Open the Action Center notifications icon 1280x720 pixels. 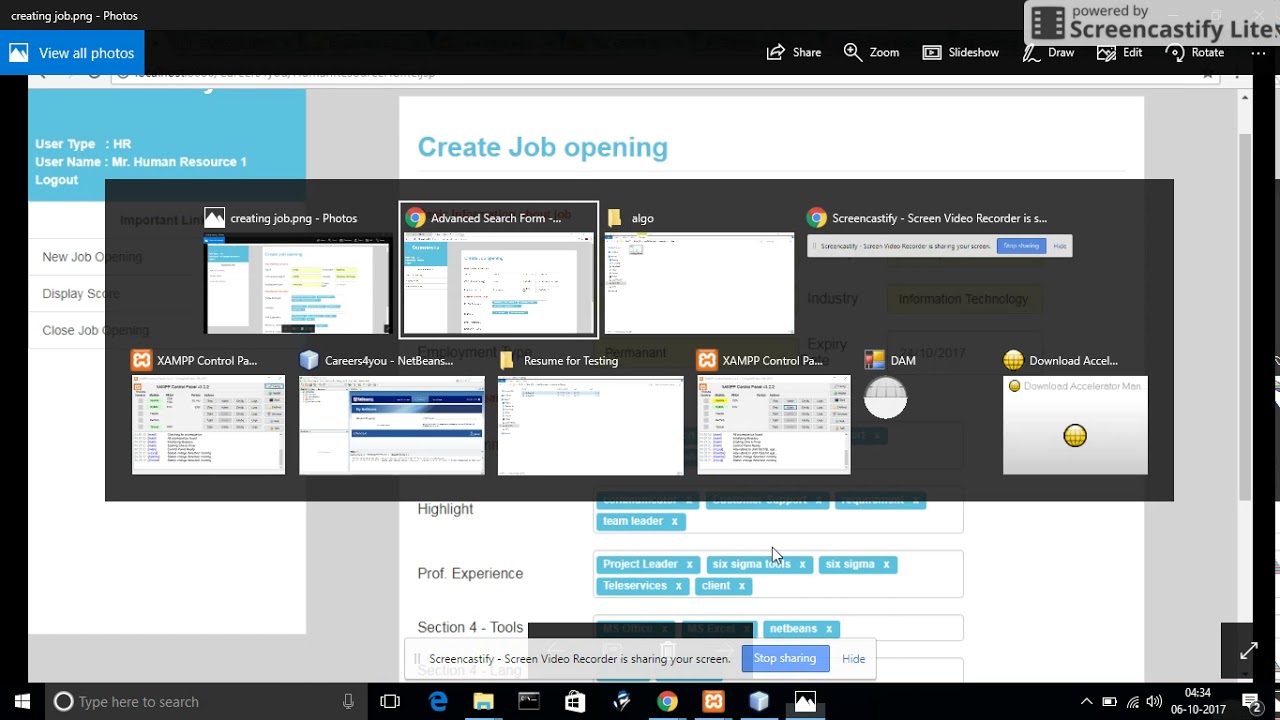[1251, 701]
